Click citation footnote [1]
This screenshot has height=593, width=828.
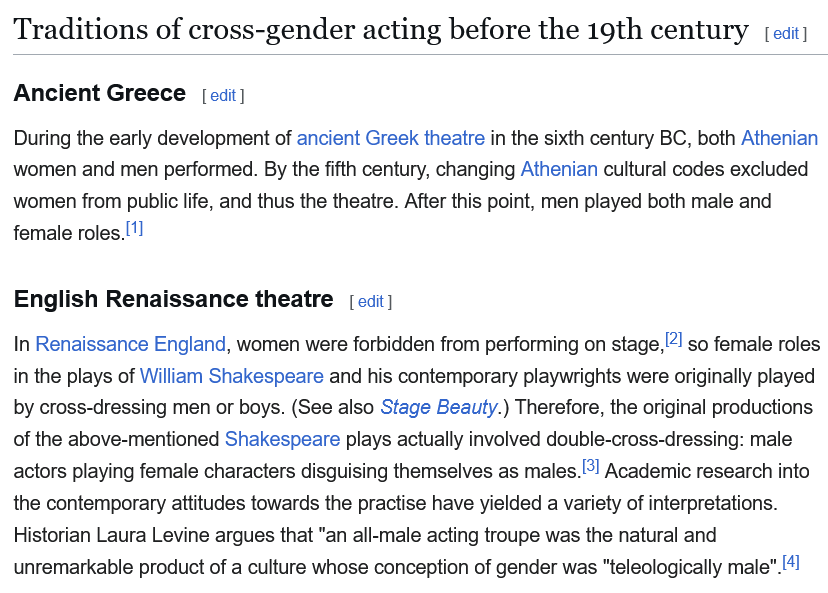pos(135,229)
